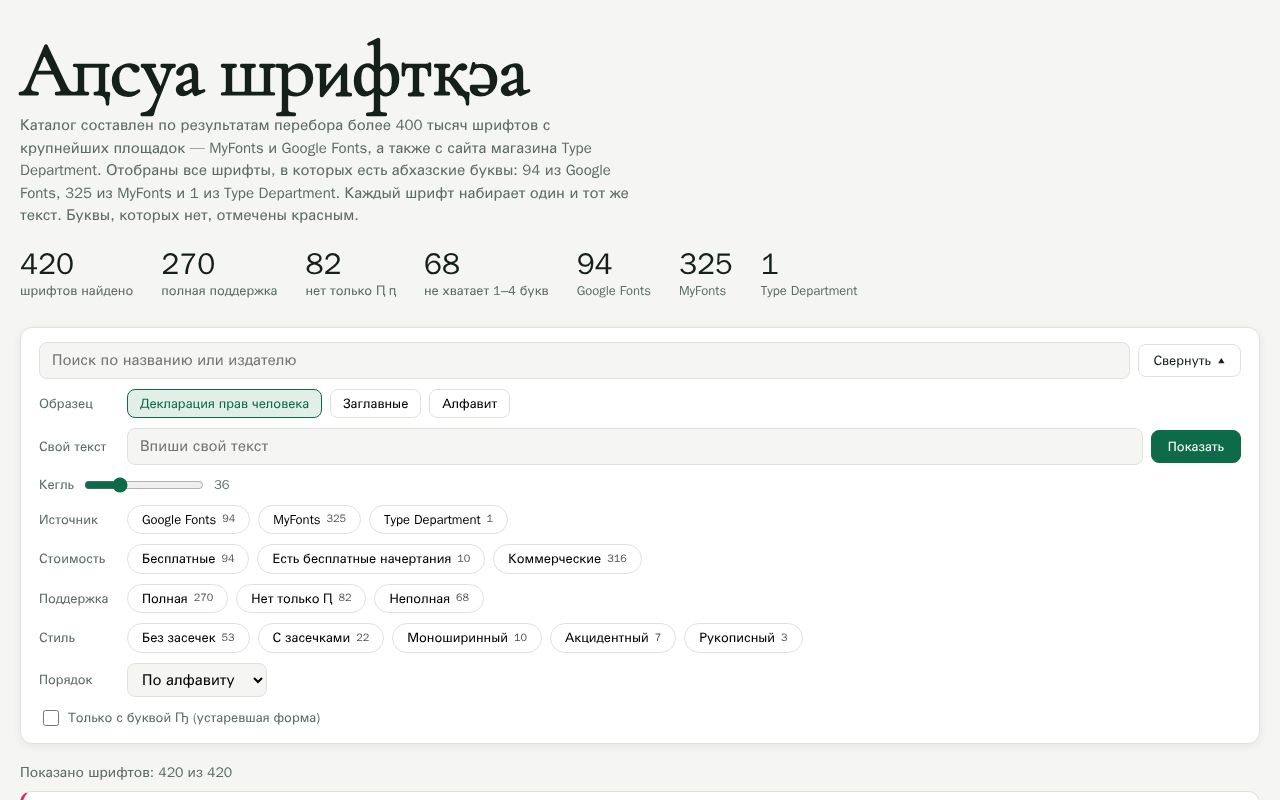This screenshot has height=800, width=1280.
Task: Tick the Только с буквой Ҧ checkbox
Action: (x=51, y=718)
